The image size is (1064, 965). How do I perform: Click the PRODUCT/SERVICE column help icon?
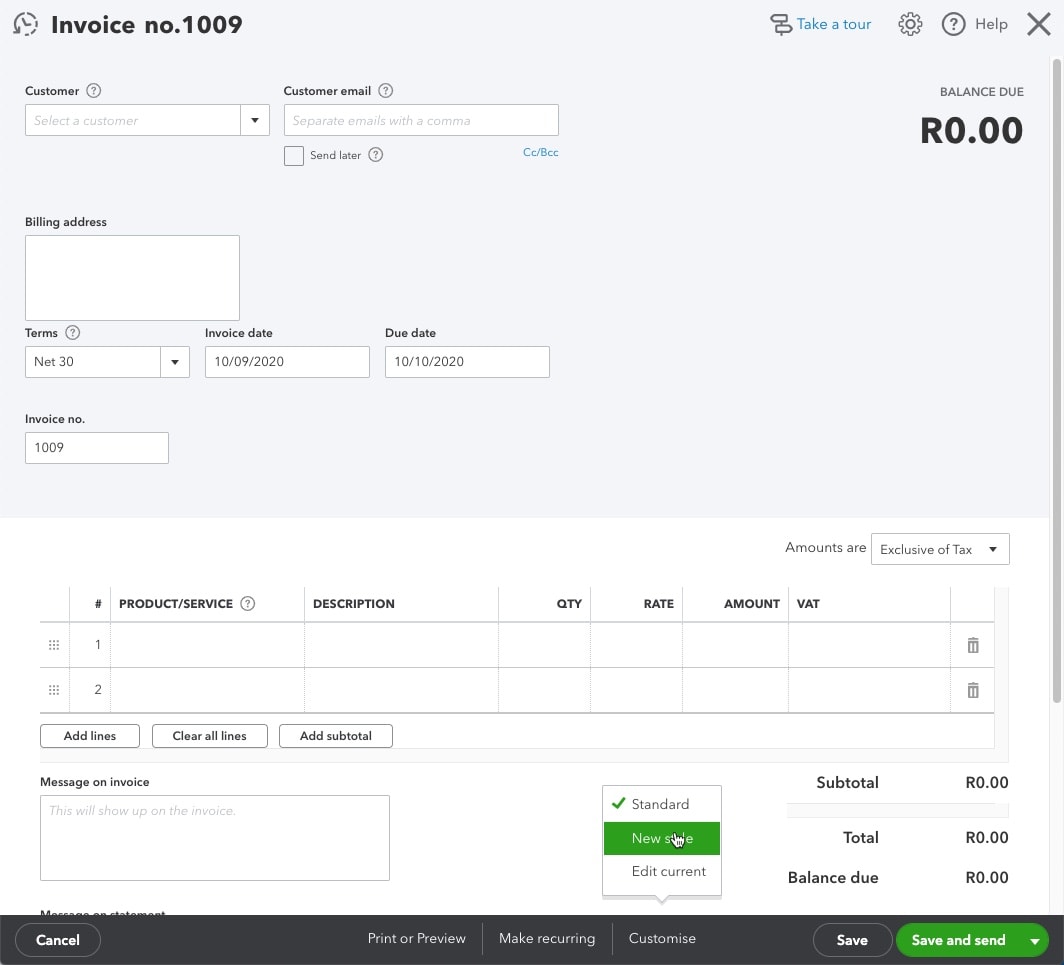[248, 603]
